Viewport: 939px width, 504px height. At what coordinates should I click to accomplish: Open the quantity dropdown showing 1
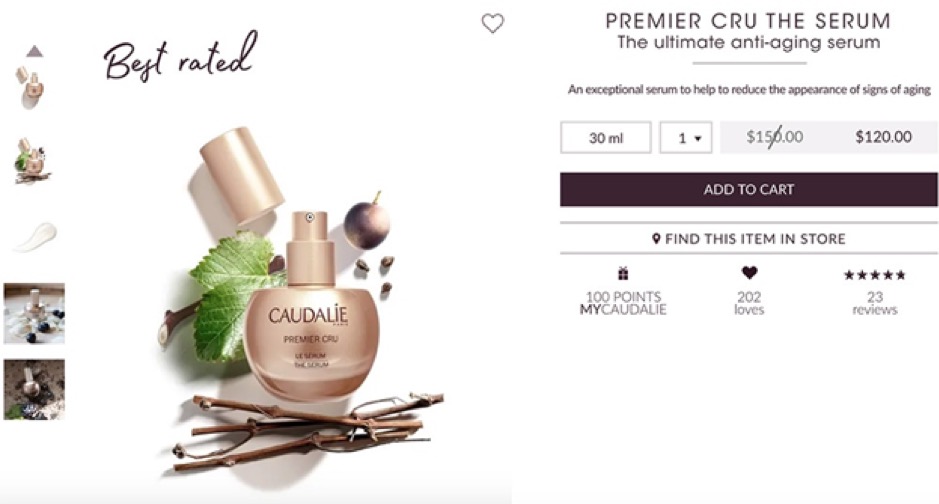[x=686, y=138]
